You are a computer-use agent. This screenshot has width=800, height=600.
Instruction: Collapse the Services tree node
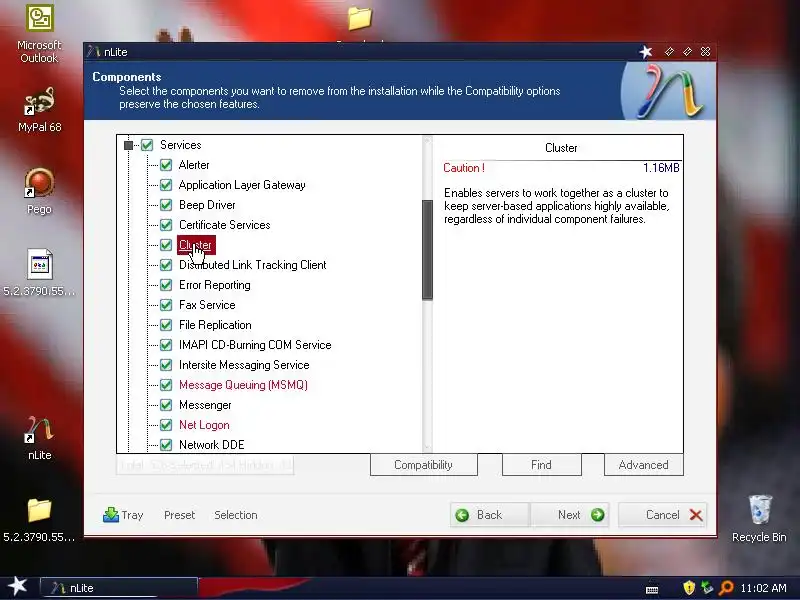click(x=129, y=145)
